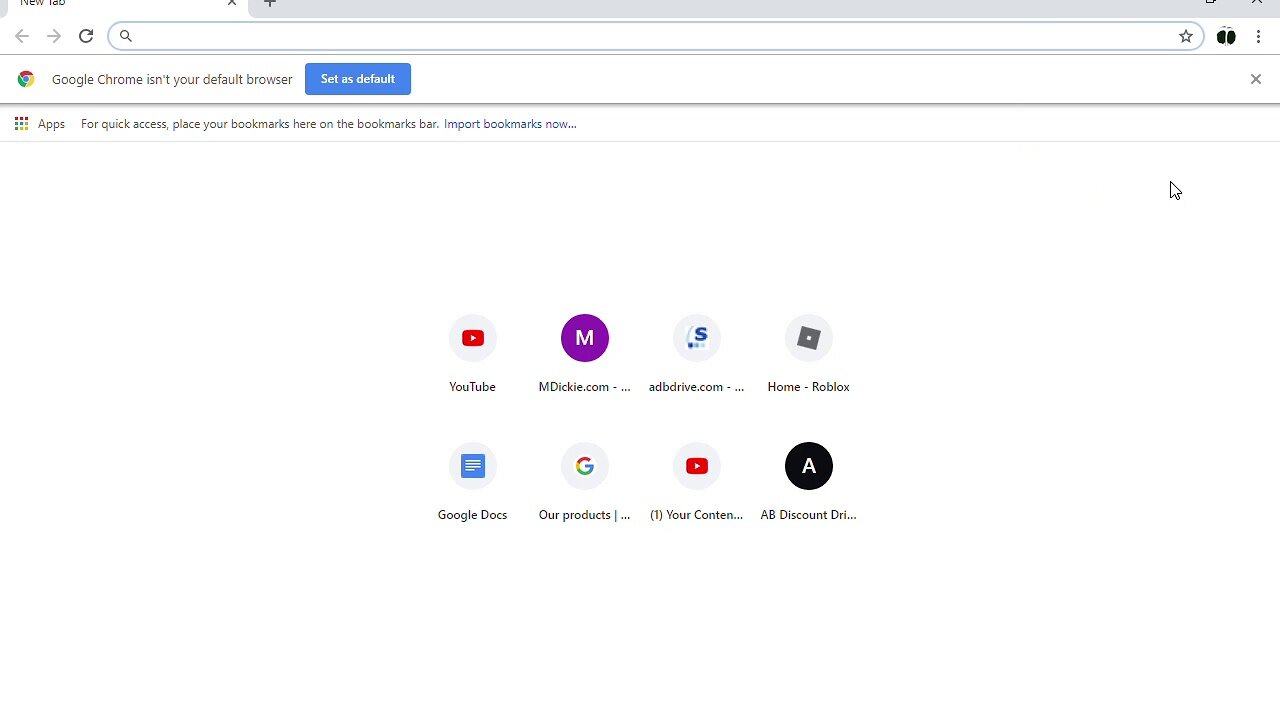Screen dimensions: 1280x720
Task: Open the adbdrive.com shortcut
Action: point(697,354)
